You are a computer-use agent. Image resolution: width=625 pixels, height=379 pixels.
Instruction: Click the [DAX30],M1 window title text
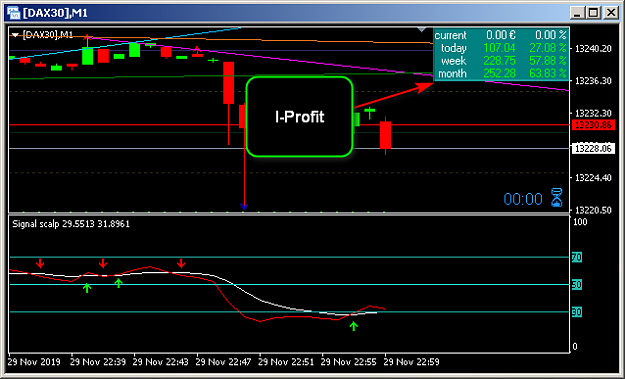coord(55,13)
